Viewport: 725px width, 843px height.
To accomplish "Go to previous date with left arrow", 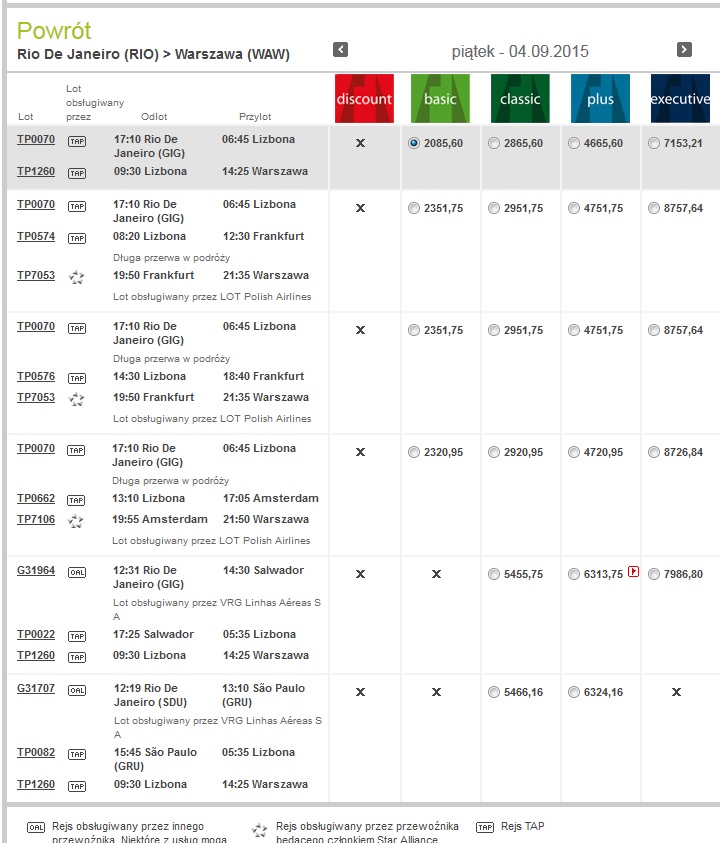I will click(340, 49).
